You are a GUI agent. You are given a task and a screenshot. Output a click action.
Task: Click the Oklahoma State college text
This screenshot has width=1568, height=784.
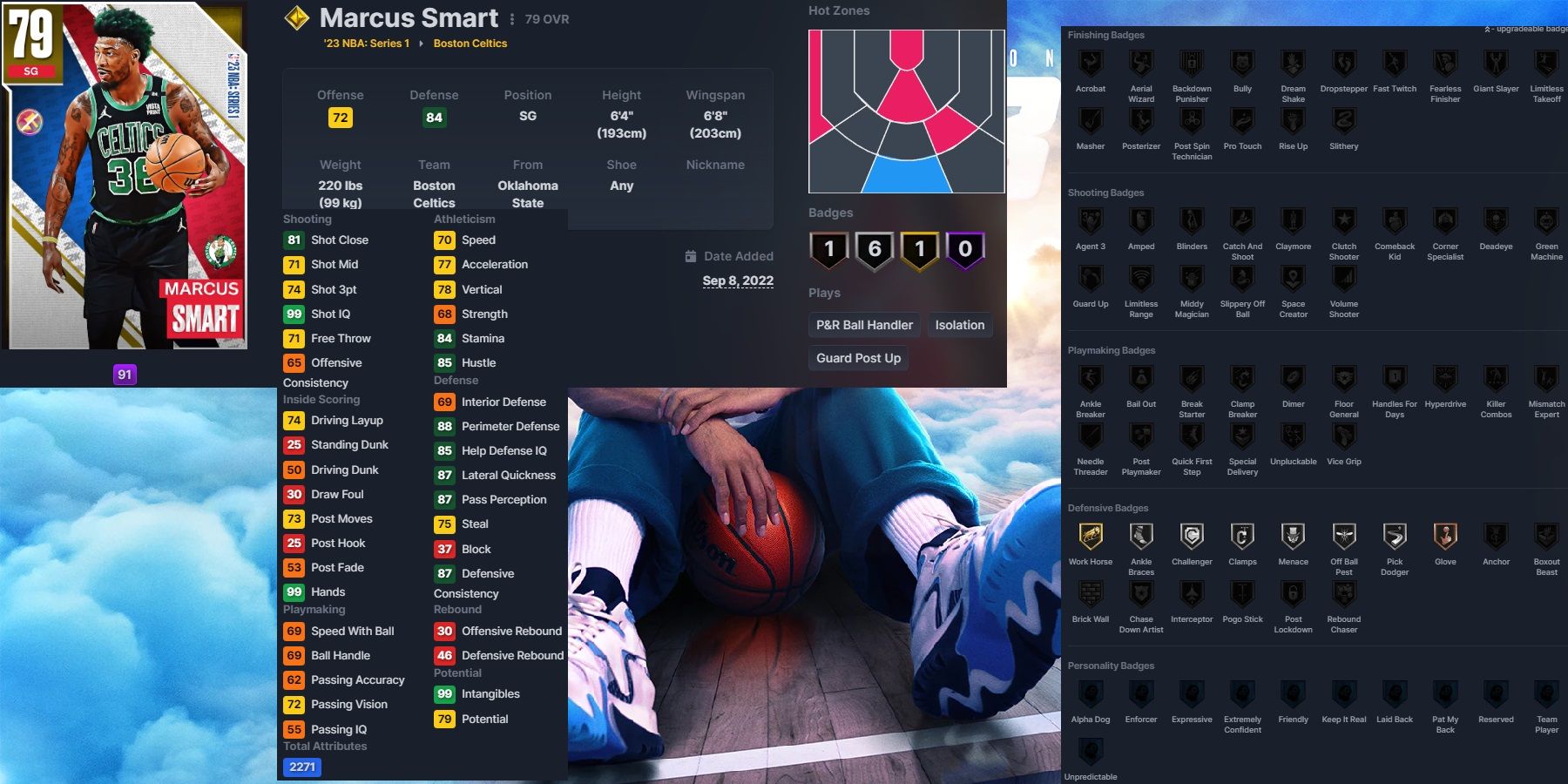coord(528,194)
